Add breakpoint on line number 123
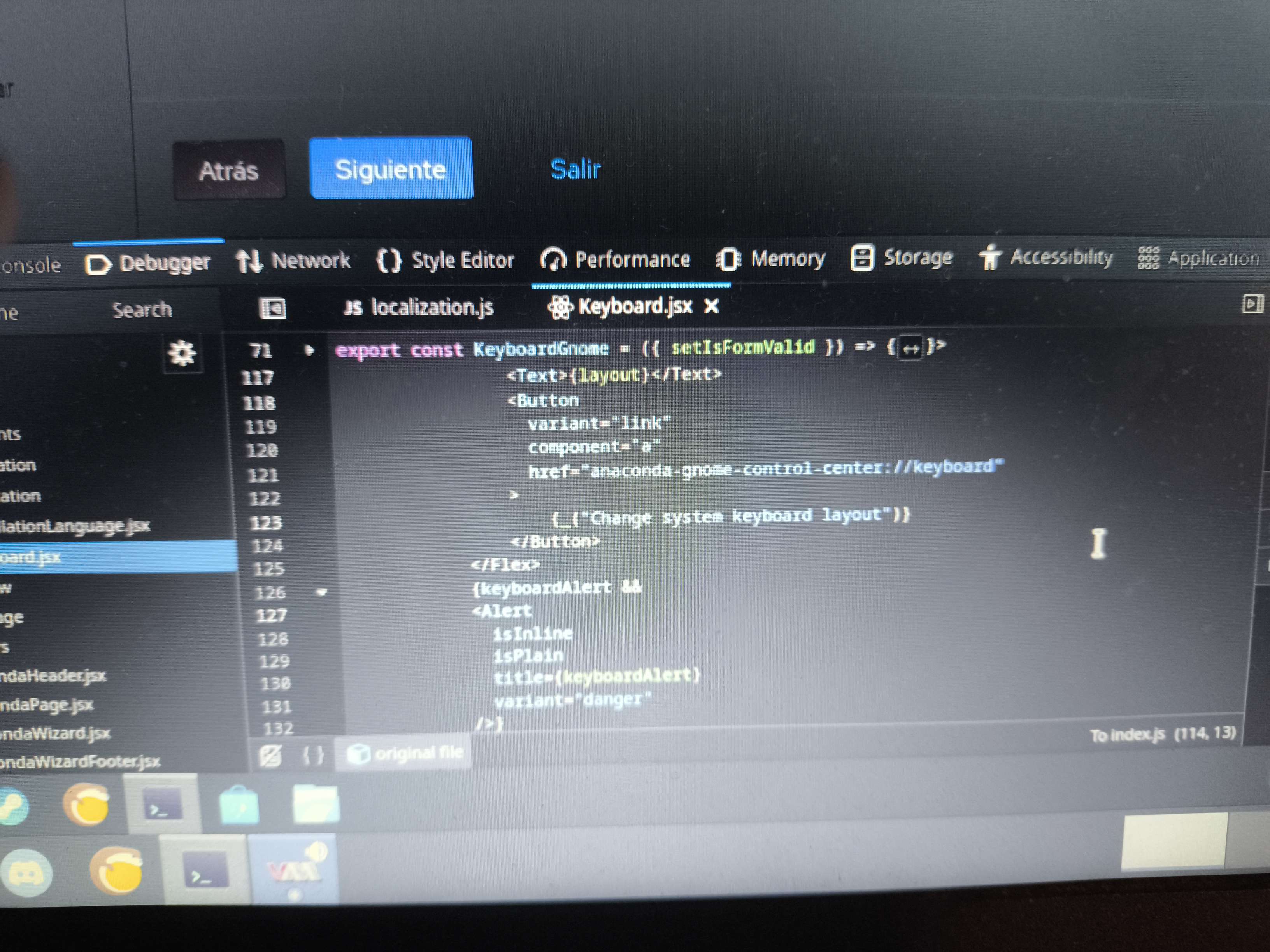The height and width of the screenshot is (952, 1270). pyautogui.click(x=267, y=523)
